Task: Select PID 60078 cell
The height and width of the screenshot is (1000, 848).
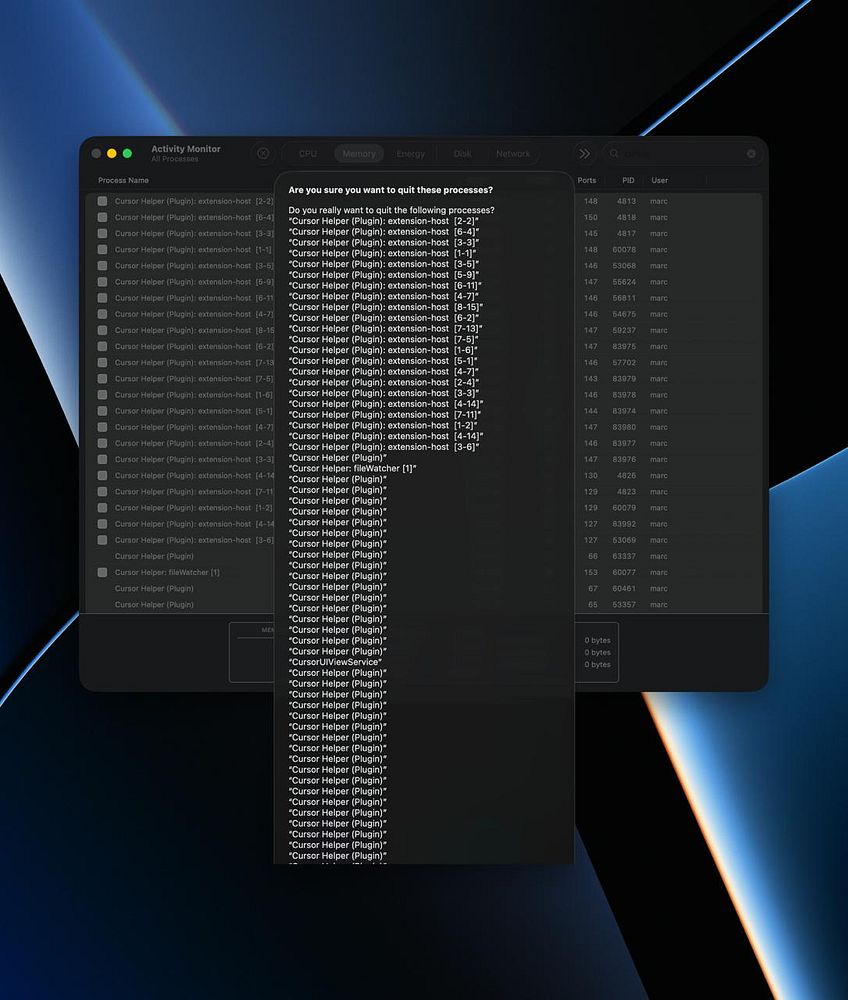Action: 624,249
